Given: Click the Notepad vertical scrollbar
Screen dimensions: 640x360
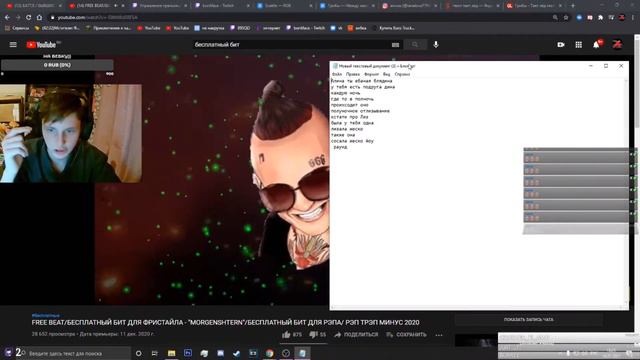Looking at the screenshot, I should point(626,191).
